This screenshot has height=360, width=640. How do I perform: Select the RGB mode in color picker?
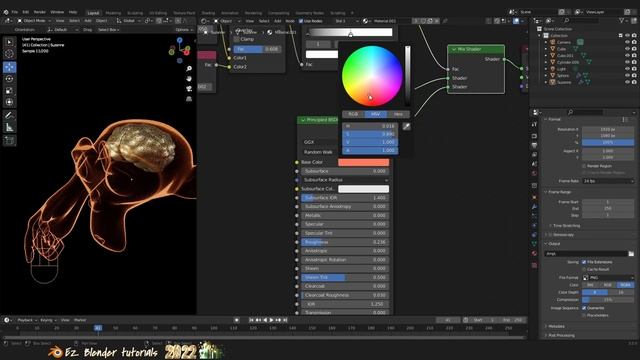click(353, 114)
